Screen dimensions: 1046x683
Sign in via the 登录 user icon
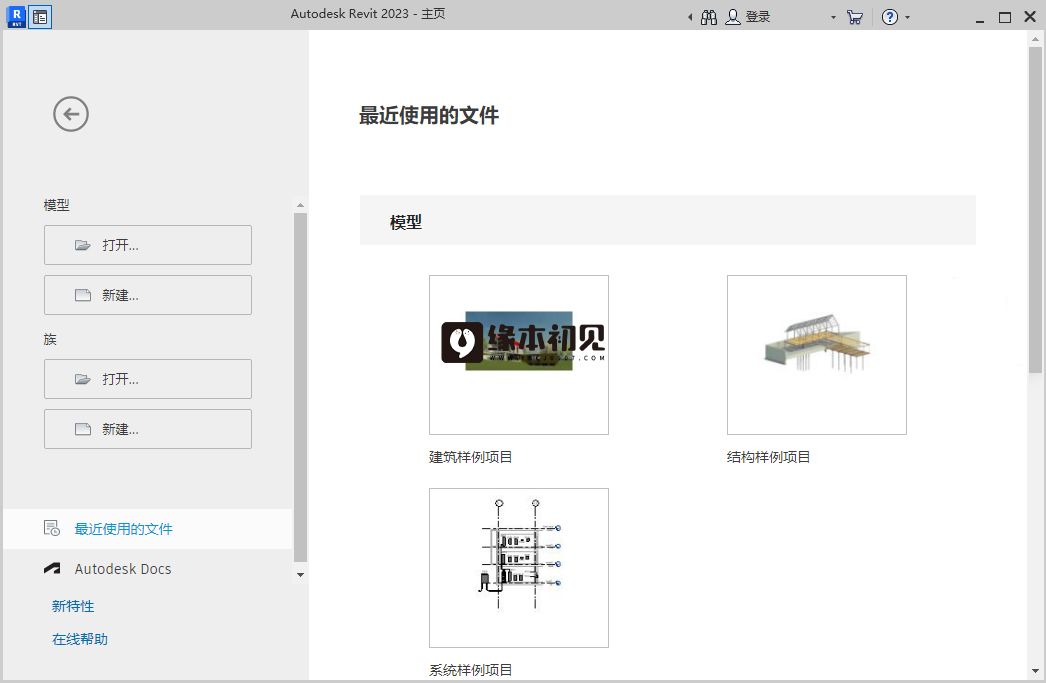click(x=732, y=17)
